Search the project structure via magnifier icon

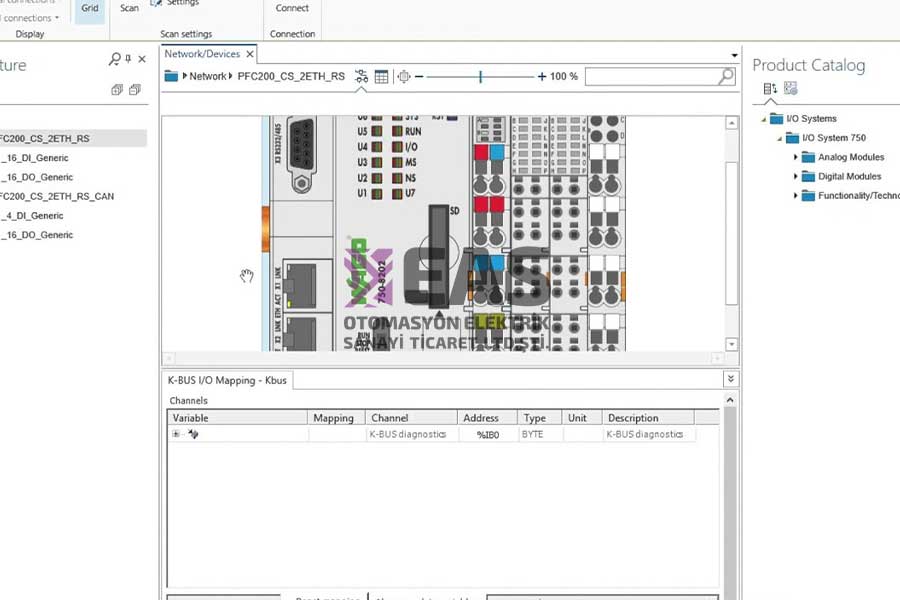click(x=115, y=59)
